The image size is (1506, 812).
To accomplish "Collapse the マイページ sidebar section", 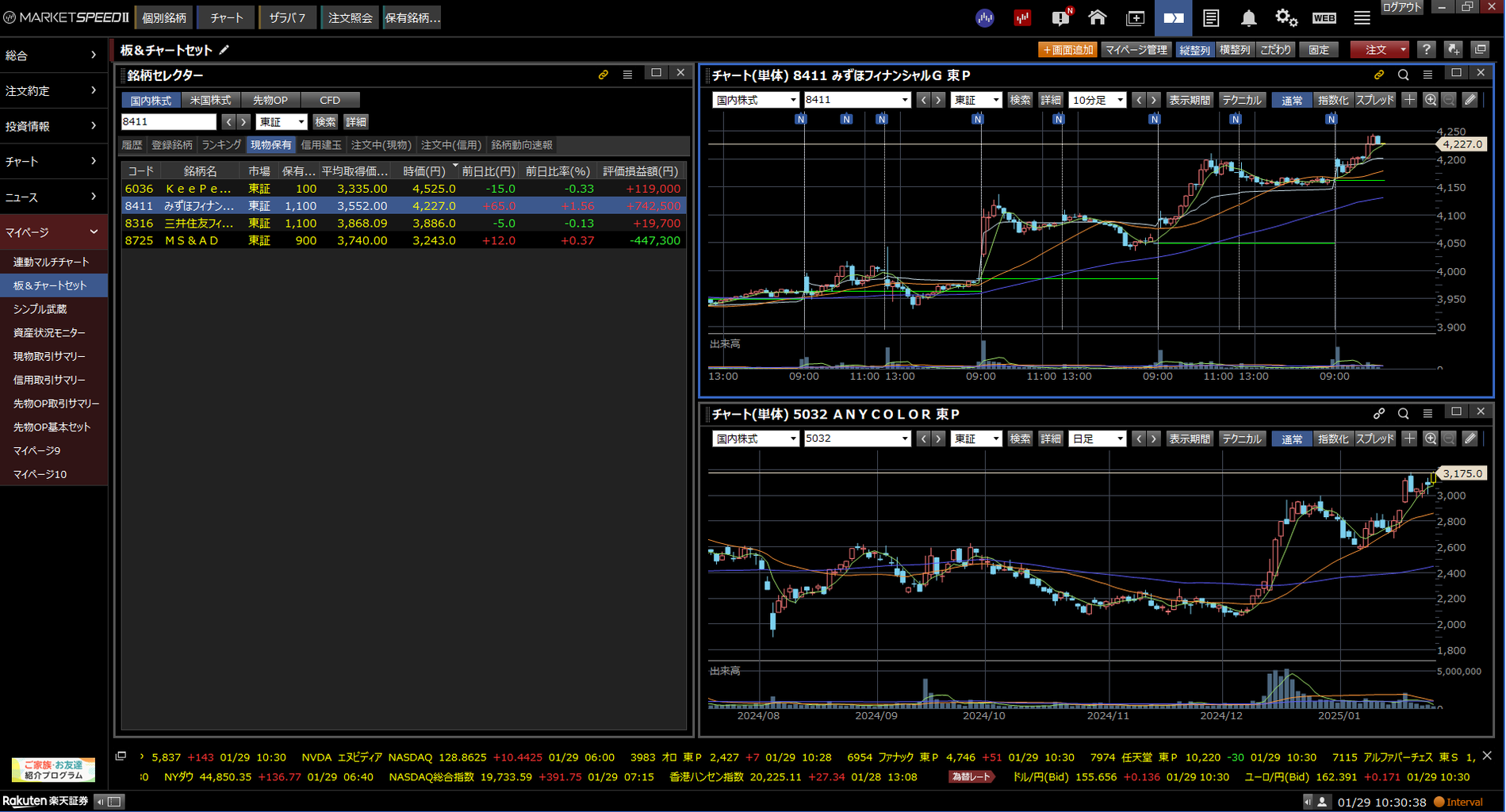I will click(53, 232).
